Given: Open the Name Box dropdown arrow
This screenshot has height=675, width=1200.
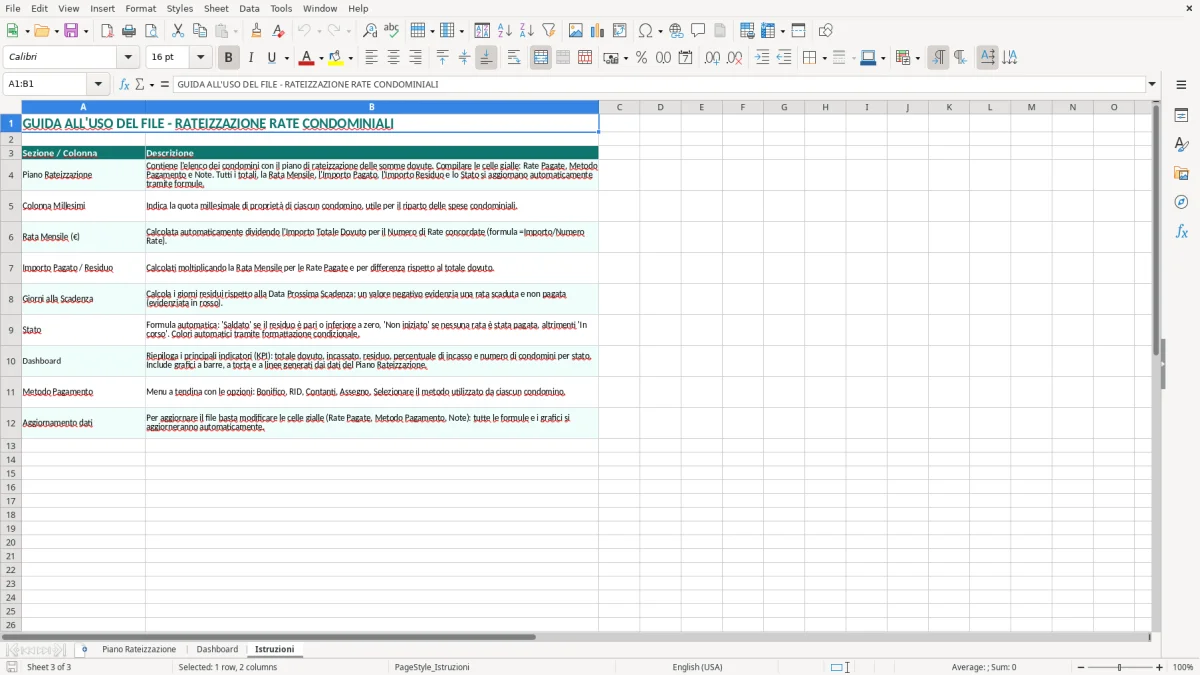Looking at the screenshot, I should click(x=97, y=84).
